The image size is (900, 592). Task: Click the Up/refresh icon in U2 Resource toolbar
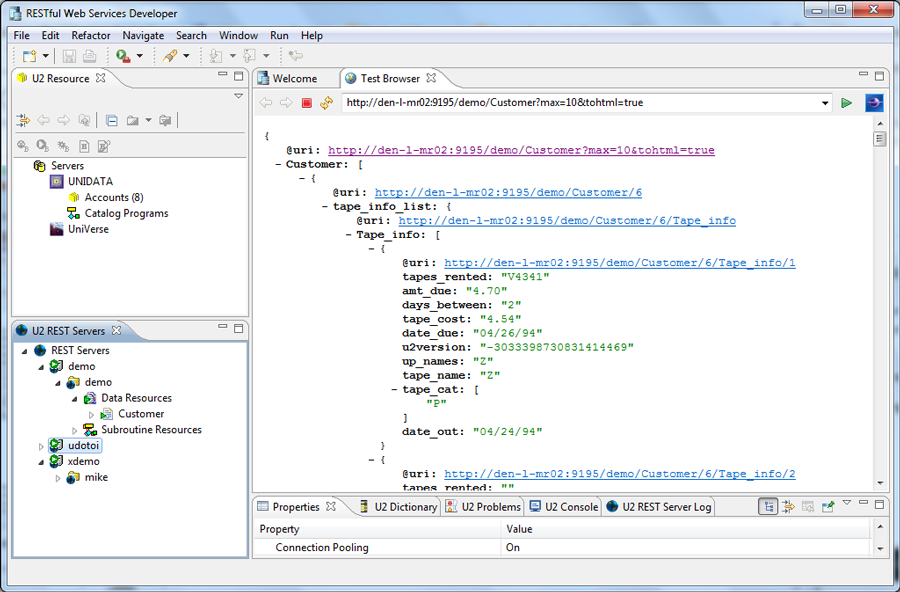point(84,120)
